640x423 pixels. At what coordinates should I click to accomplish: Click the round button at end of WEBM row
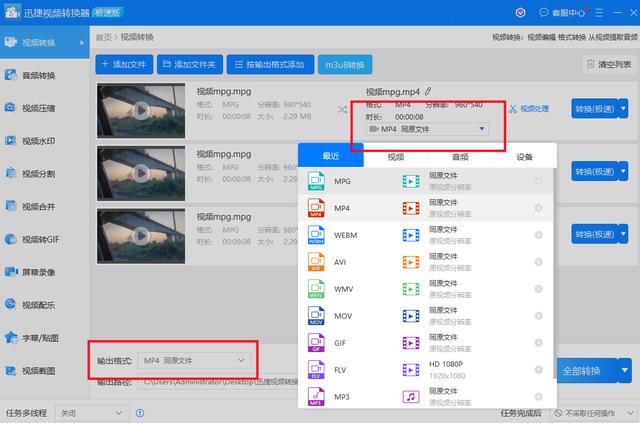click(x=538, y=235)
